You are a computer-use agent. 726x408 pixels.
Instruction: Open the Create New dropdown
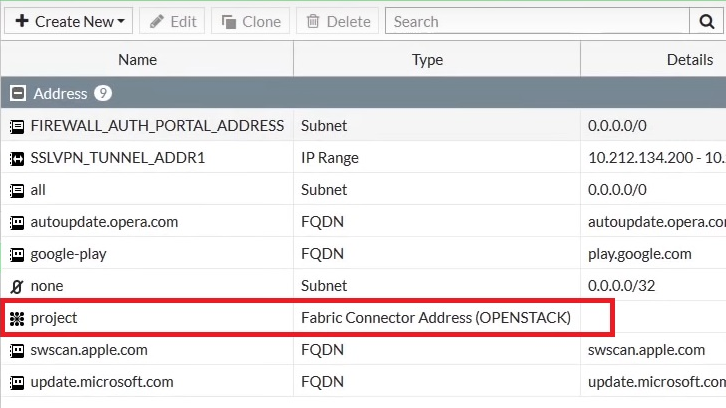[x=69, y=21]
